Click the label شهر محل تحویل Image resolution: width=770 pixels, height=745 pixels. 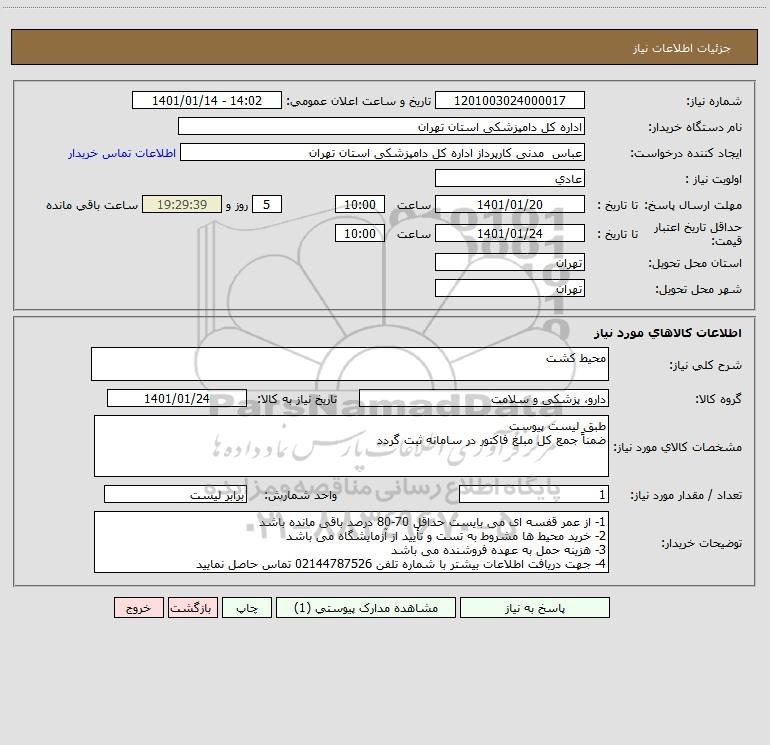[x=698, y=290]
